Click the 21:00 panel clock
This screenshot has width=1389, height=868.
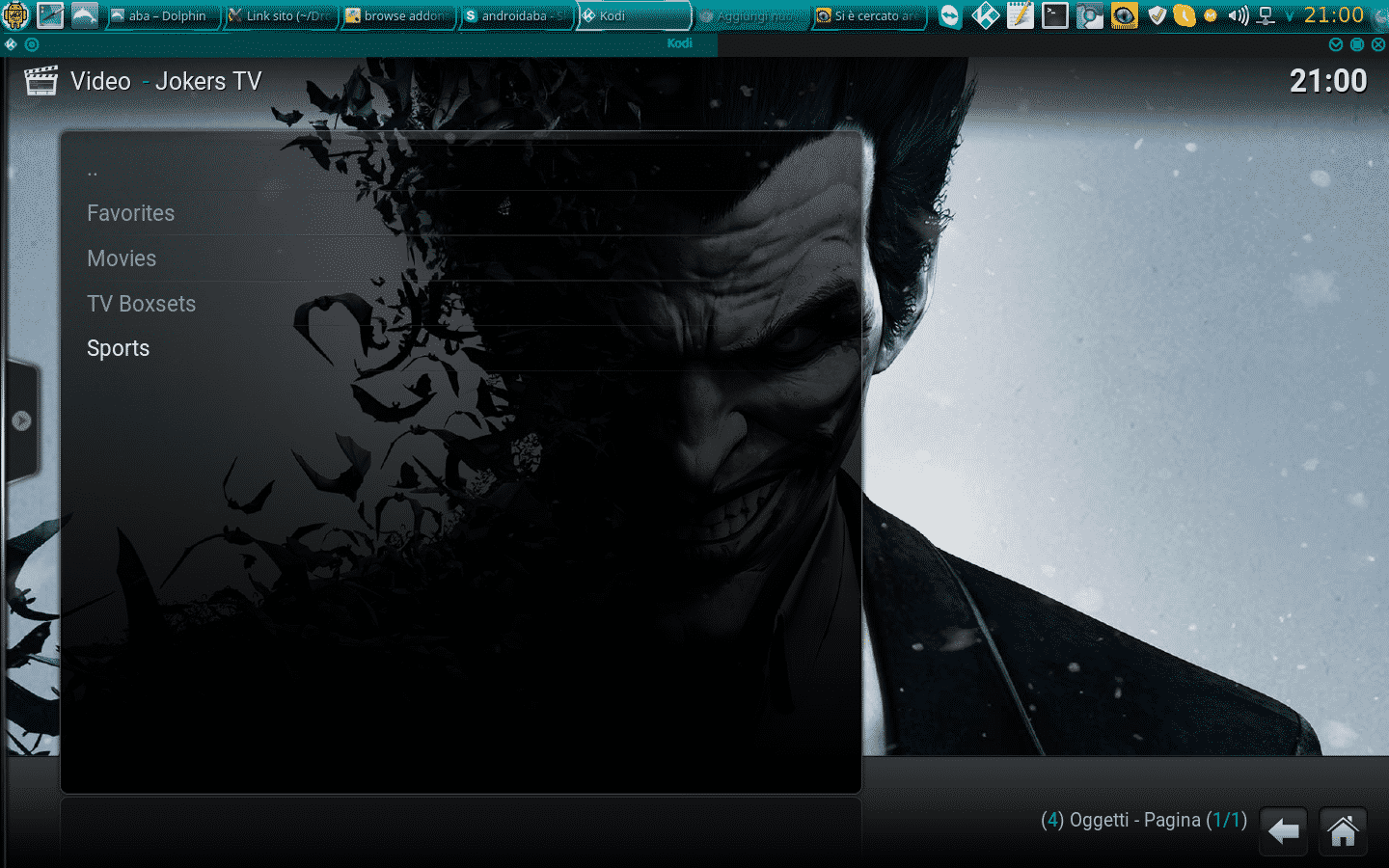pyautogui.click(x=1333, y=15)
